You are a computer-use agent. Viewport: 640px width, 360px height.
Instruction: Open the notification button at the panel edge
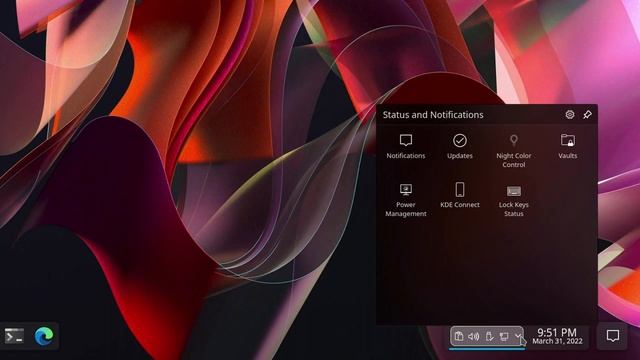tap(612, 336)
